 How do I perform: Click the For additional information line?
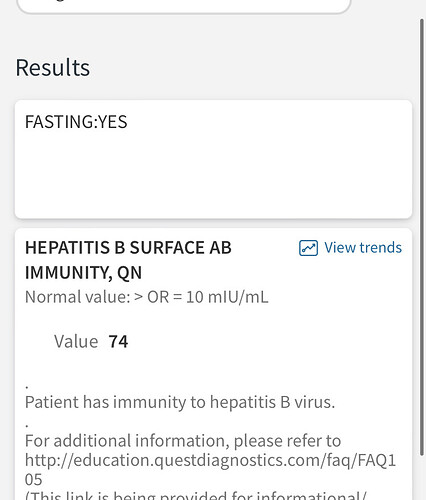(x=183, y=441)
